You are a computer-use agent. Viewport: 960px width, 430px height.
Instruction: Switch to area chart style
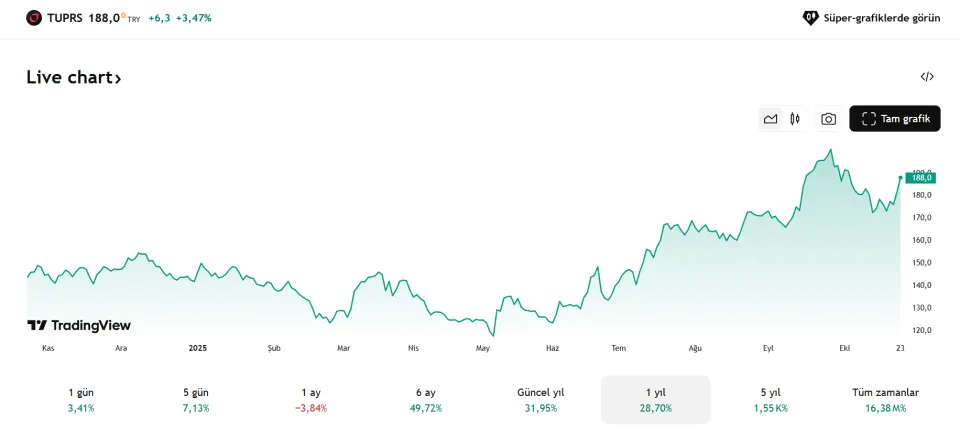tap(770, 119)
